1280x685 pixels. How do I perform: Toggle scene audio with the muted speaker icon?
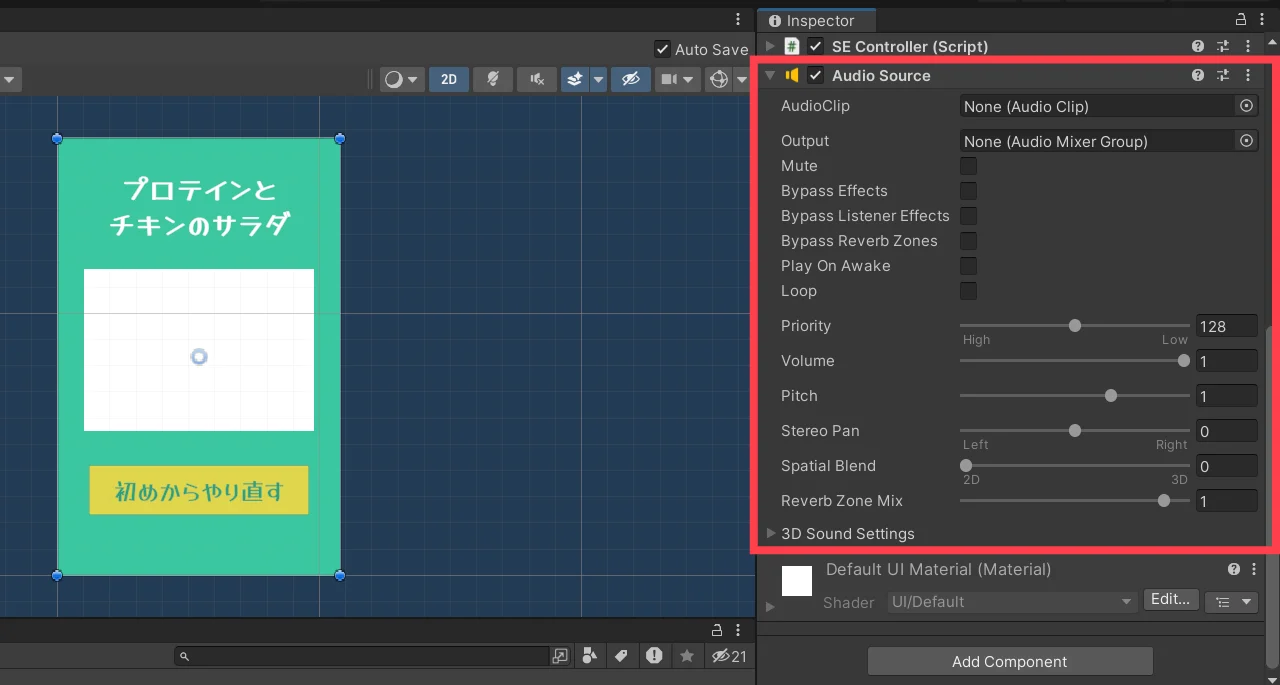(537, 79)
